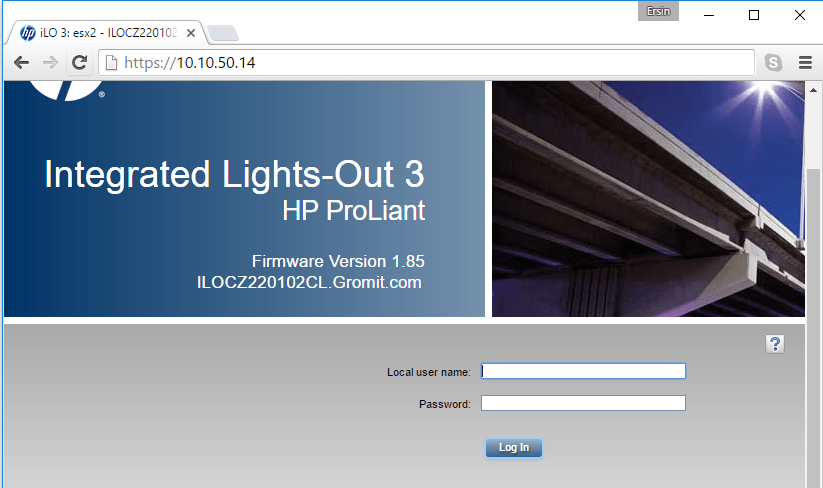Click the scrollbar up arrow

click(814, 89)
